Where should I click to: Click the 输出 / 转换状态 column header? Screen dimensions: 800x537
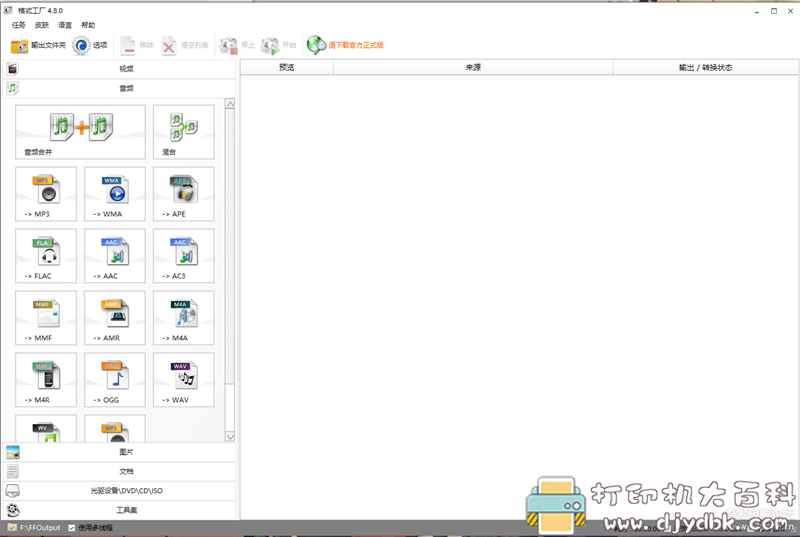pos(706,67)
